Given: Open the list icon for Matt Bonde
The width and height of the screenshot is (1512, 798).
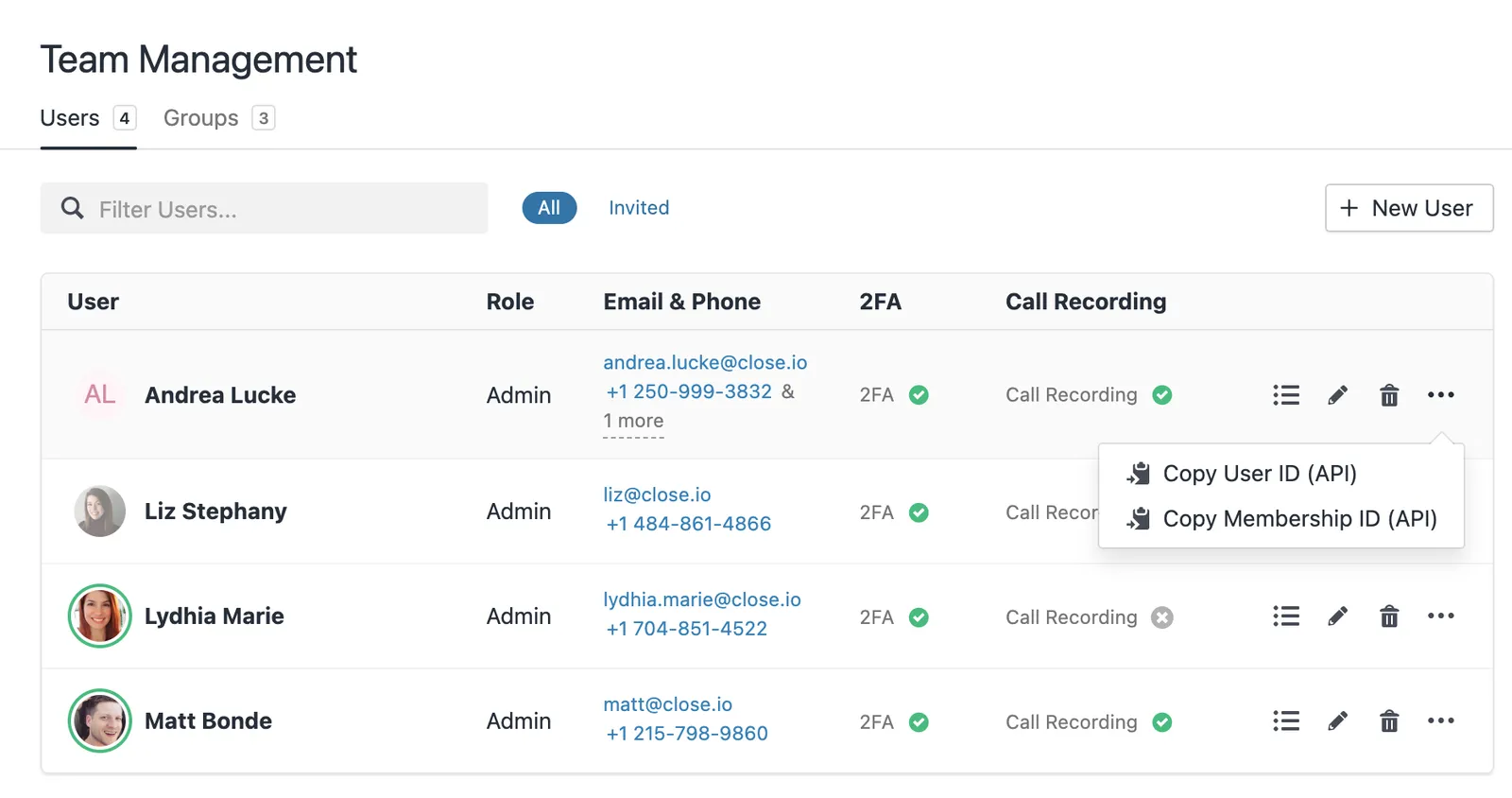Looking at the screenshot, I should (x=1286, y=721).
